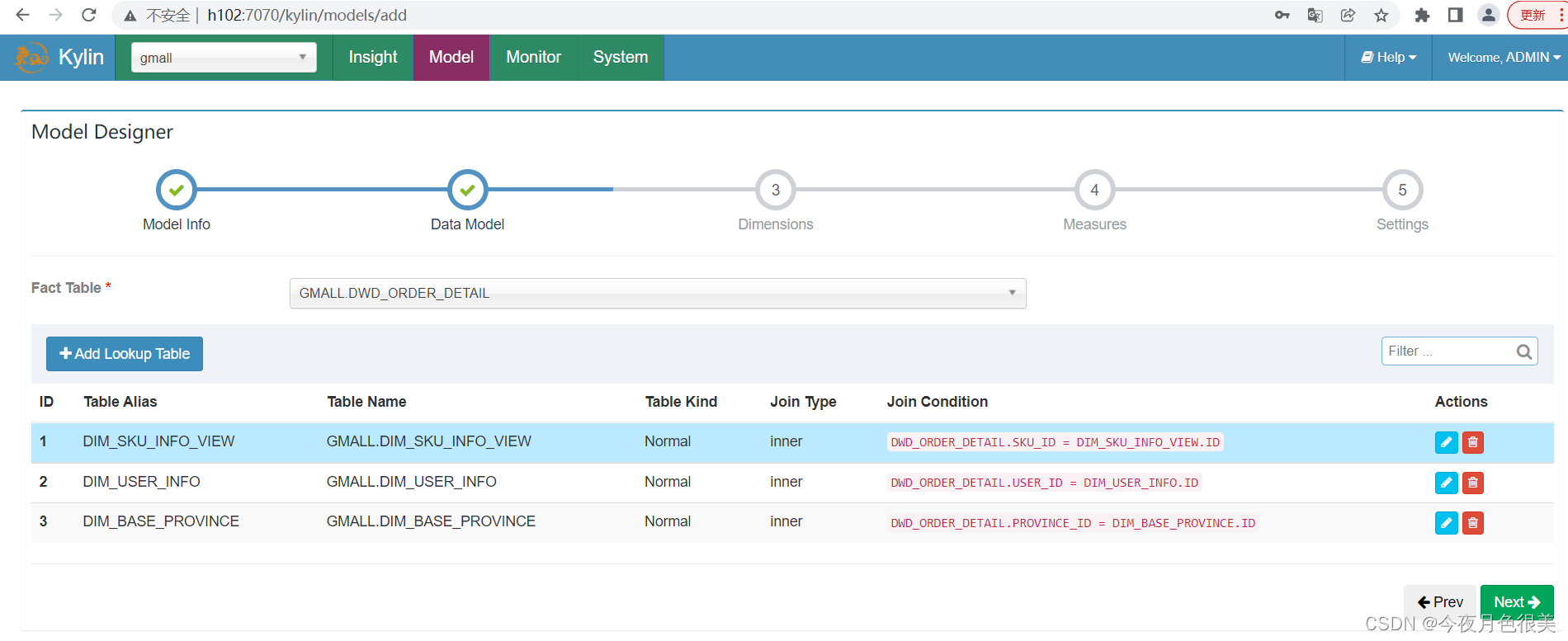Click the Join Type column header
Image resolution: width=1568 pixels, height=641 pixels.
click(803, 402)
